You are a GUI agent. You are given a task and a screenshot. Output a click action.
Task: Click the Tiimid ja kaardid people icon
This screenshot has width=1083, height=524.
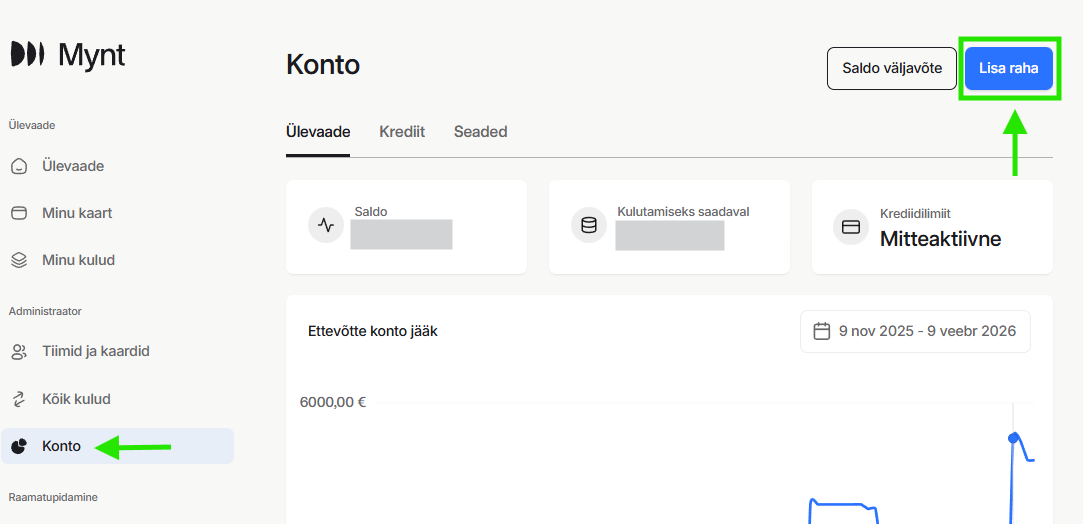(19, 352)
